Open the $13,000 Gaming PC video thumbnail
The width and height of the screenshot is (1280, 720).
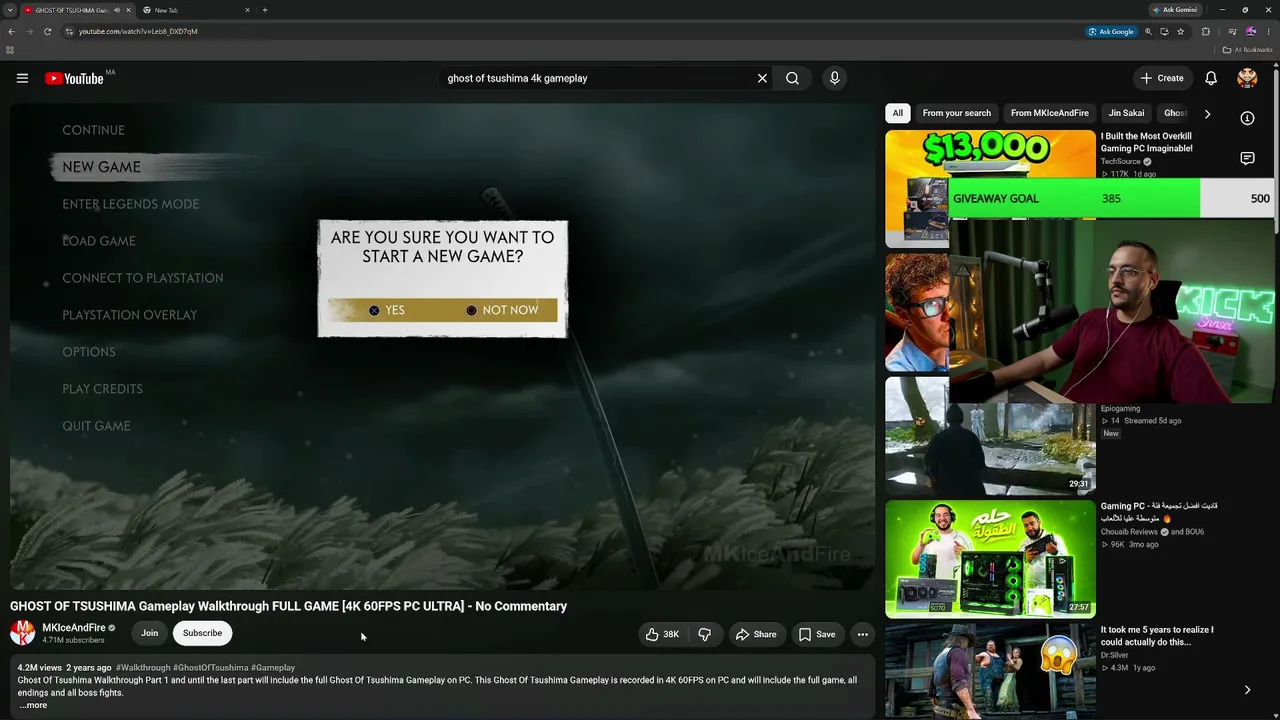990,153
